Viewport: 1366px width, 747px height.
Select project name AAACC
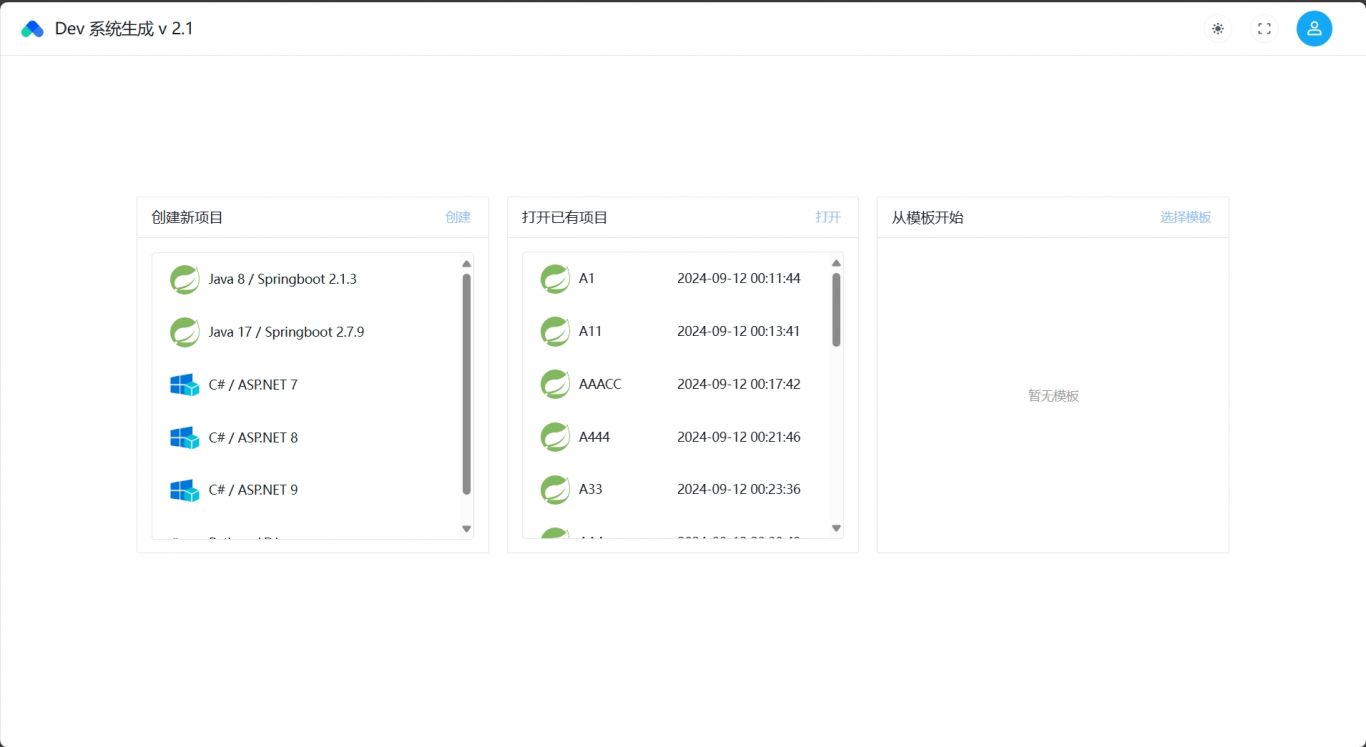(600, 384)
